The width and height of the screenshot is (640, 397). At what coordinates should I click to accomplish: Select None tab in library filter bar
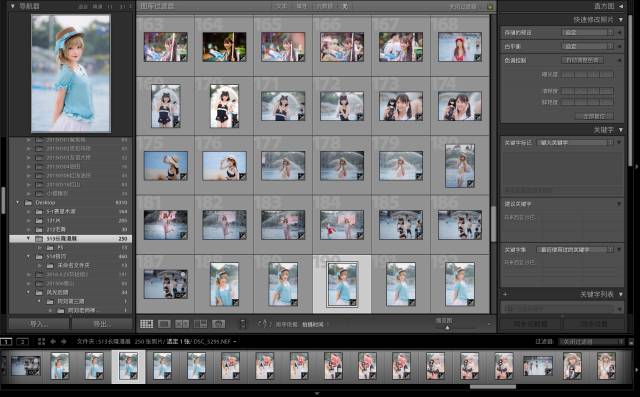(345, 6)
